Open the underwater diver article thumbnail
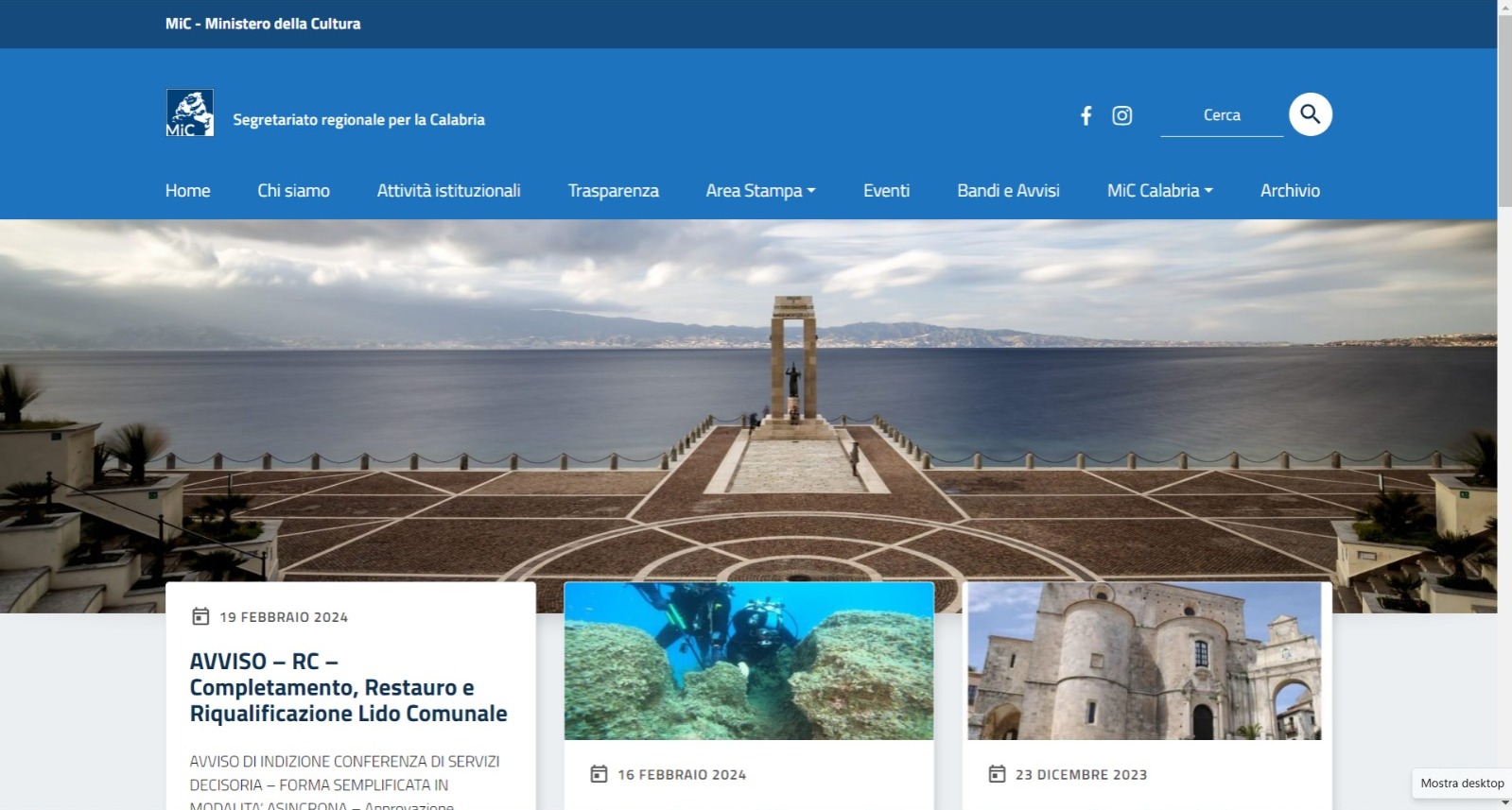 748,661
